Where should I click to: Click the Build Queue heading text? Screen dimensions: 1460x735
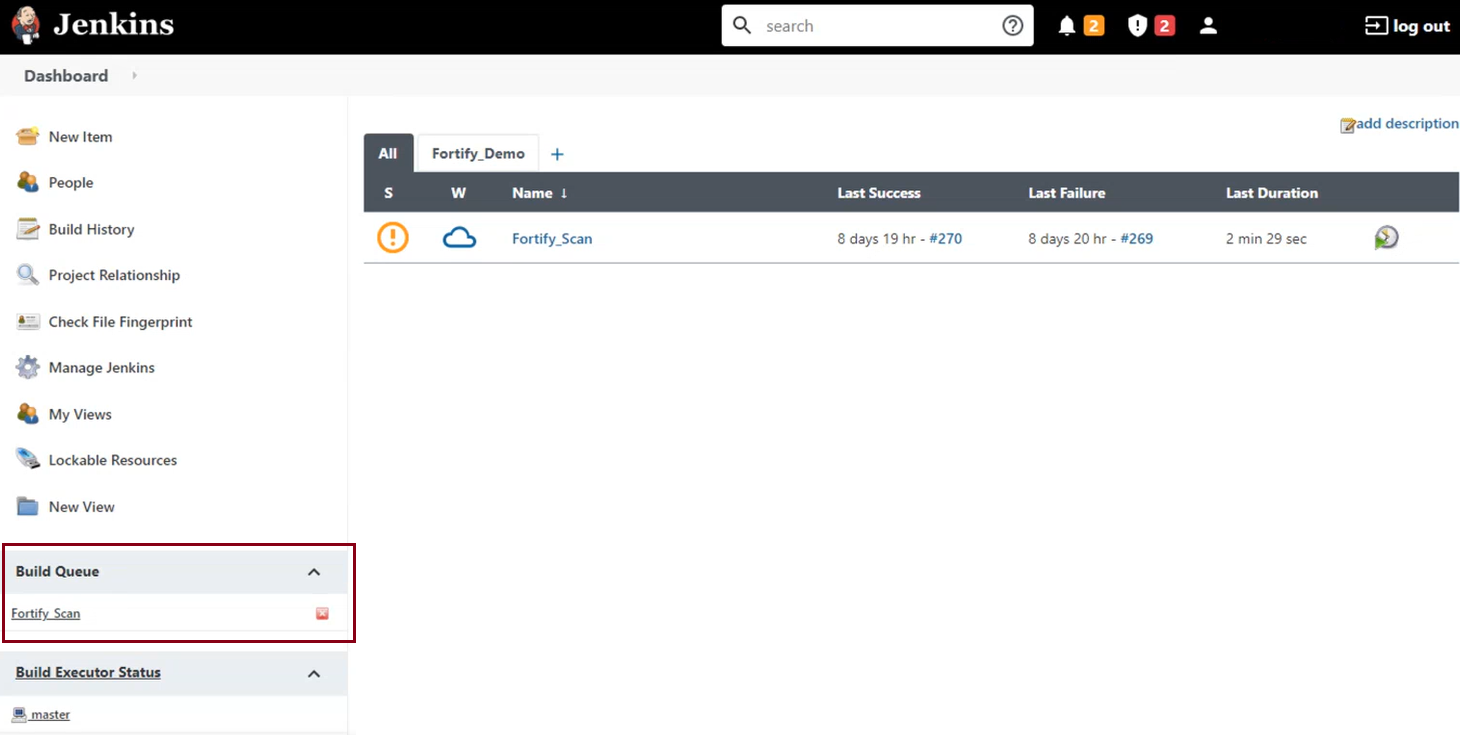coord(57,572)
